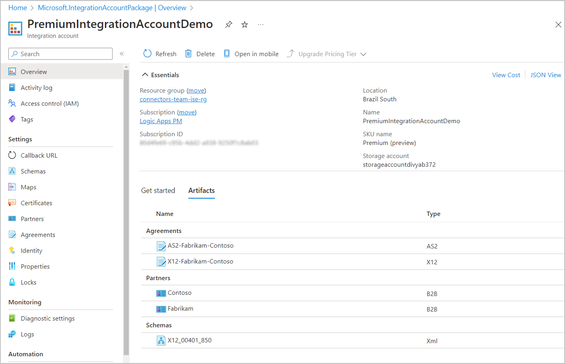Open Diagnostic settings under Monitoring
The height and width of the screenshot is (364, 565).
pos(48,318)
